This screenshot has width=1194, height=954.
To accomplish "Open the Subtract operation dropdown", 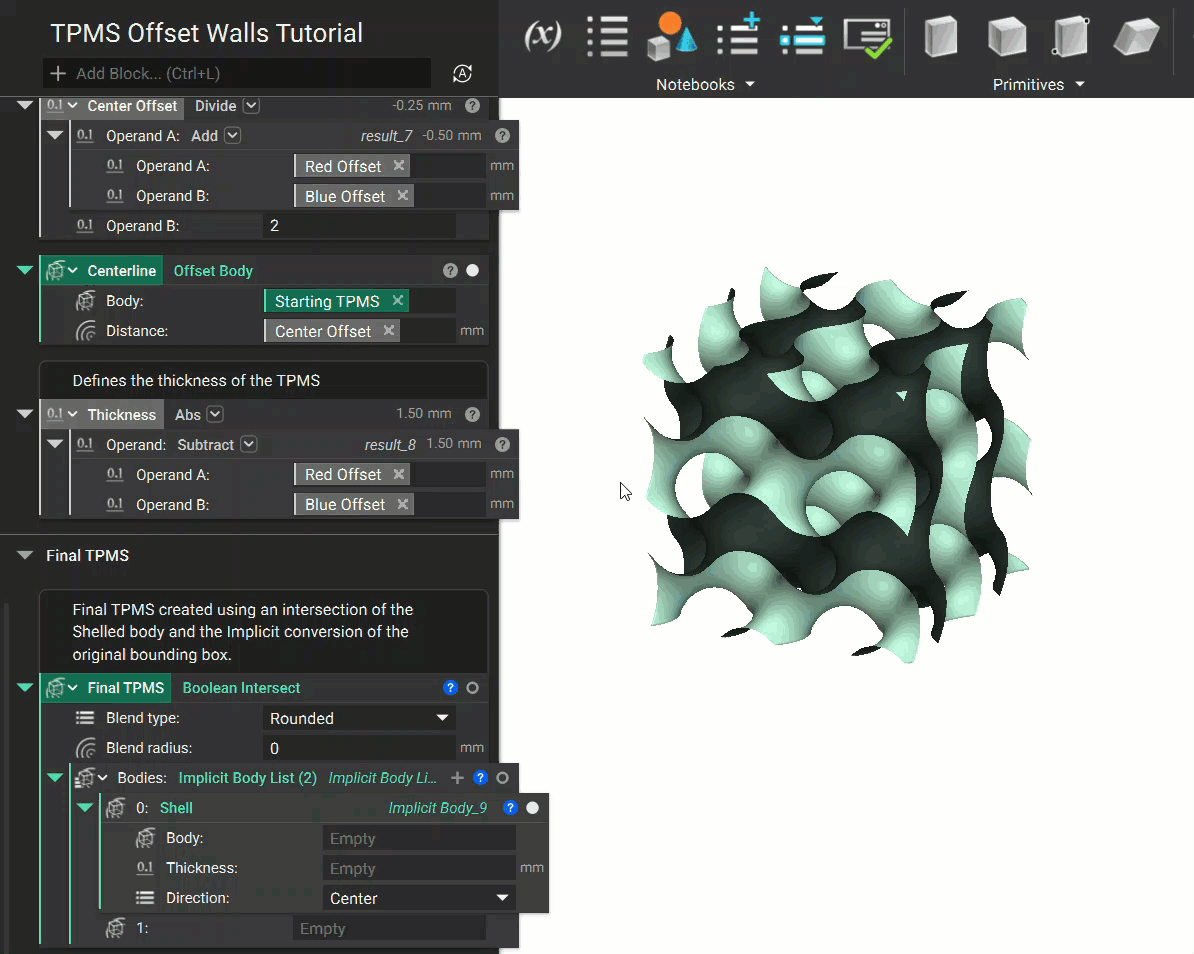I will [x=249, y=445].
